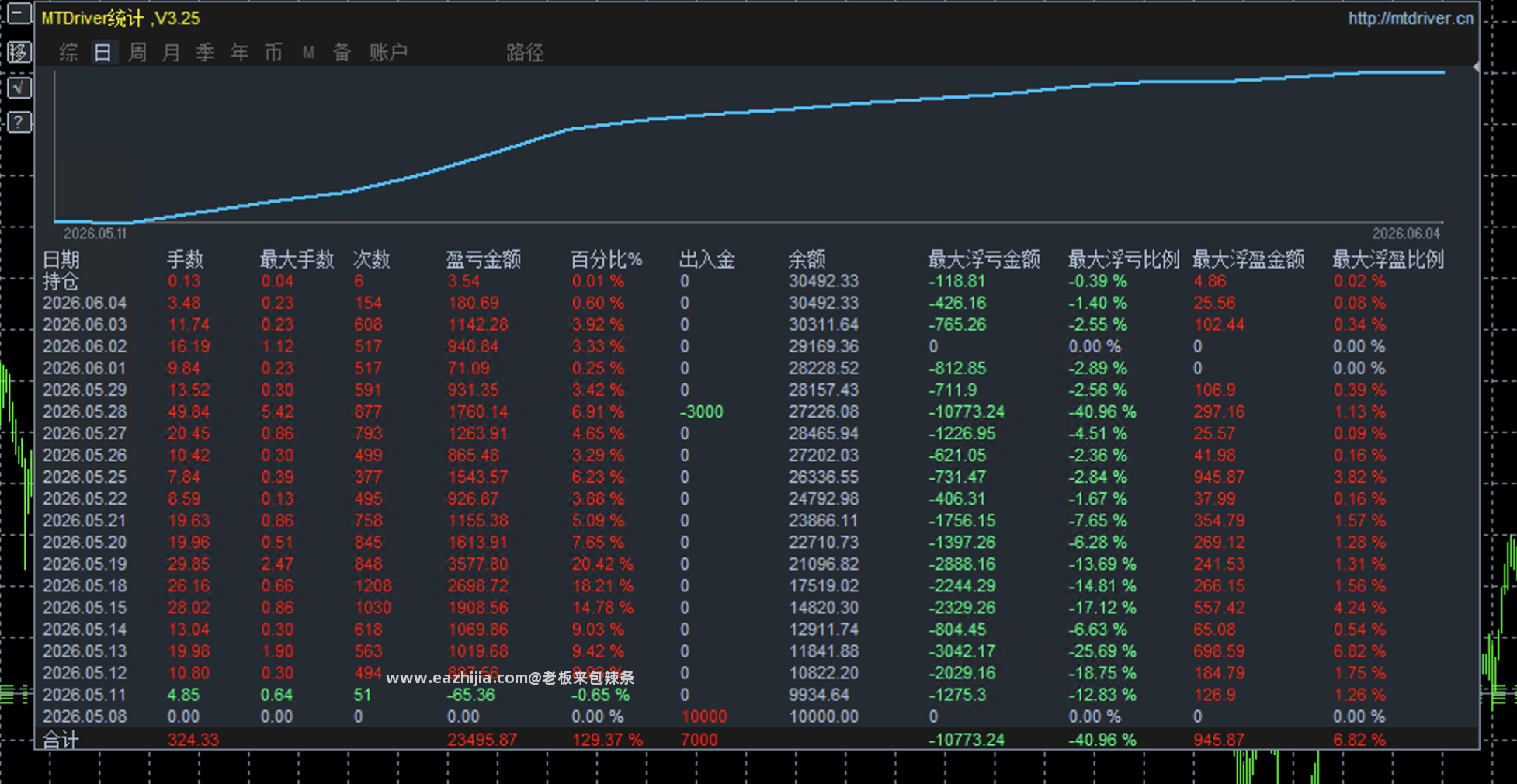Click floating loss -3042.17
Image resolution: width=1517 pixels, height=784 pixels.
coord(962,651)
